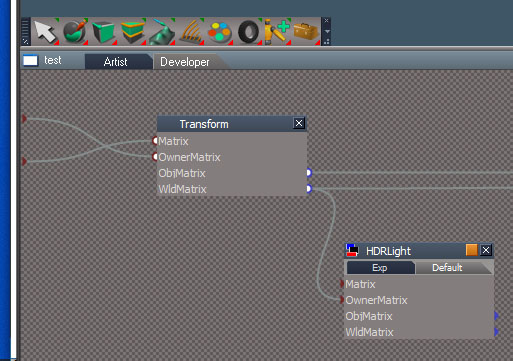Open the terrain sculpting tool icon
This screenshot has width=513, height=361.
[161, 32]
